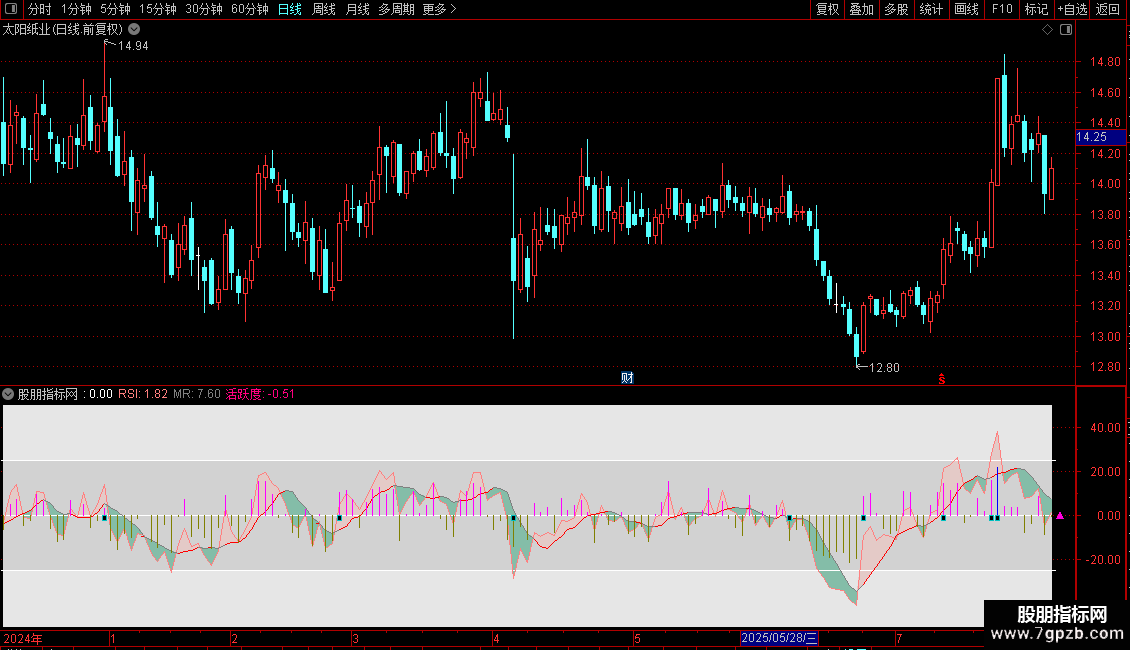1130x650 pixels.
Task: Click the 叠加 overlay button
Action: tap(861, 9)
